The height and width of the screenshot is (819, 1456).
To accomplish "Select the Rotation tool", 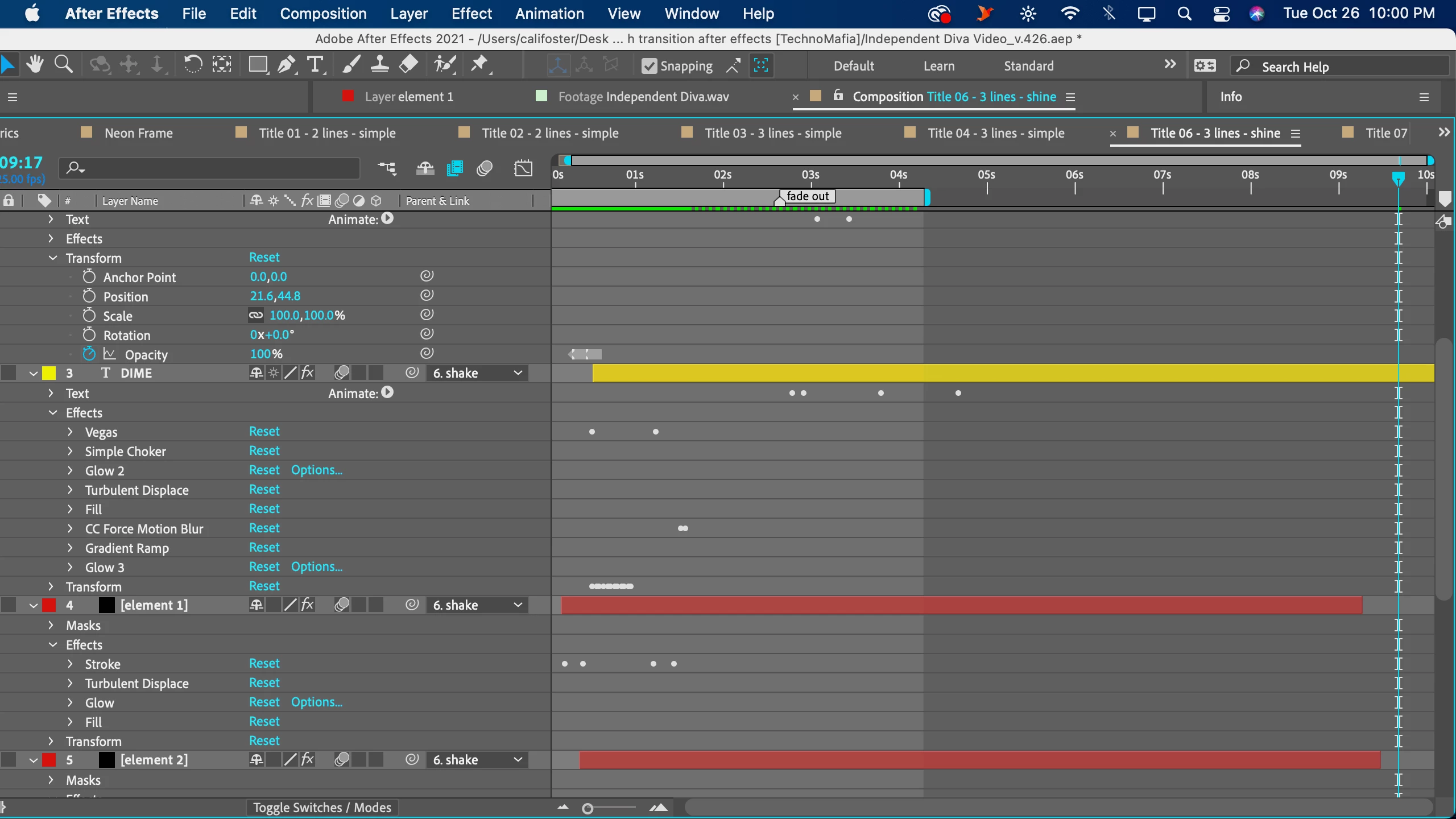I will [193, 64].
